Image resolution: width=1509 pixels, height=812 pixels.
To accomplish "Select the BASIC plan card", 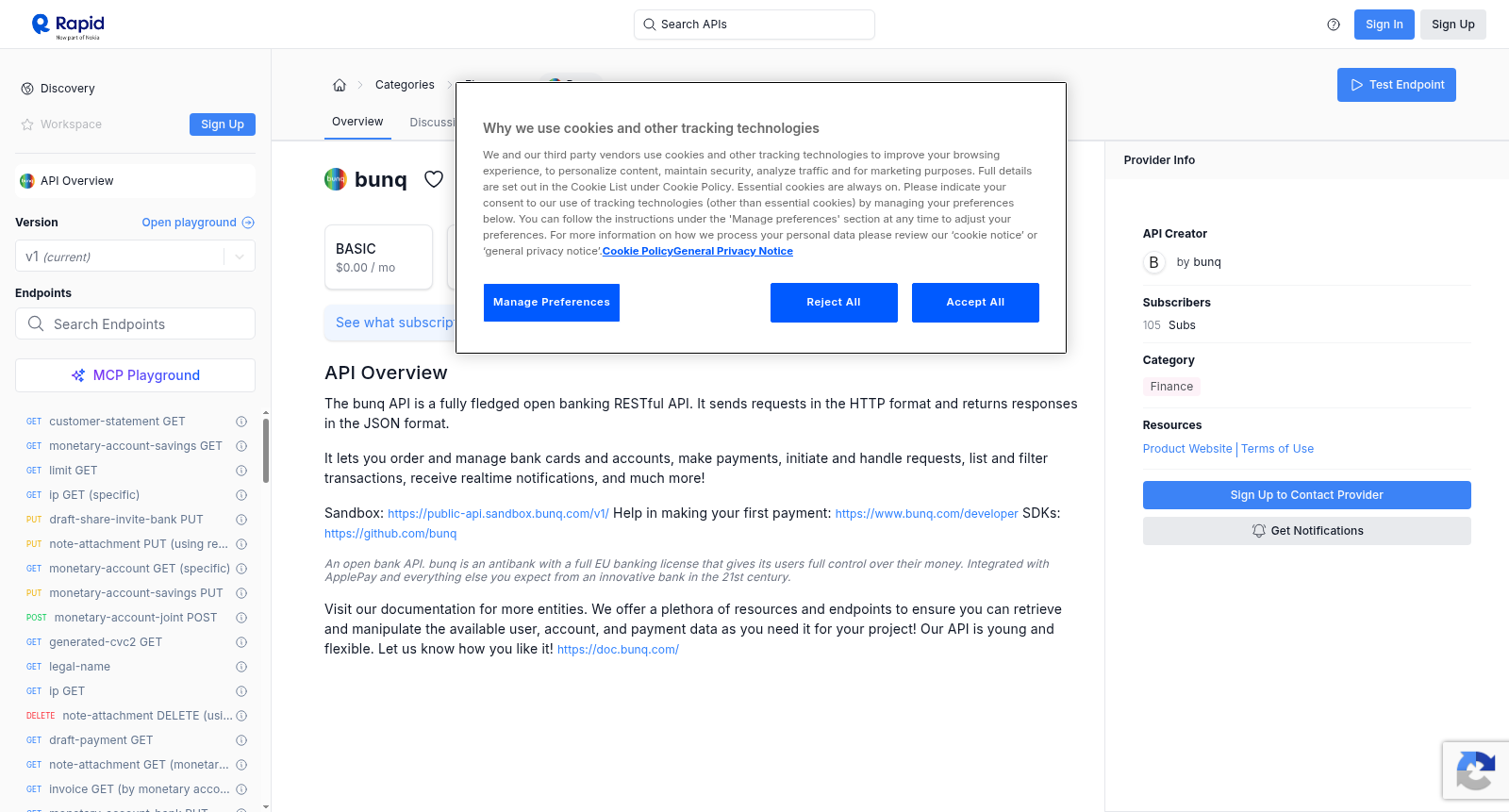I will pyautogui.click(x=378, y=257).
